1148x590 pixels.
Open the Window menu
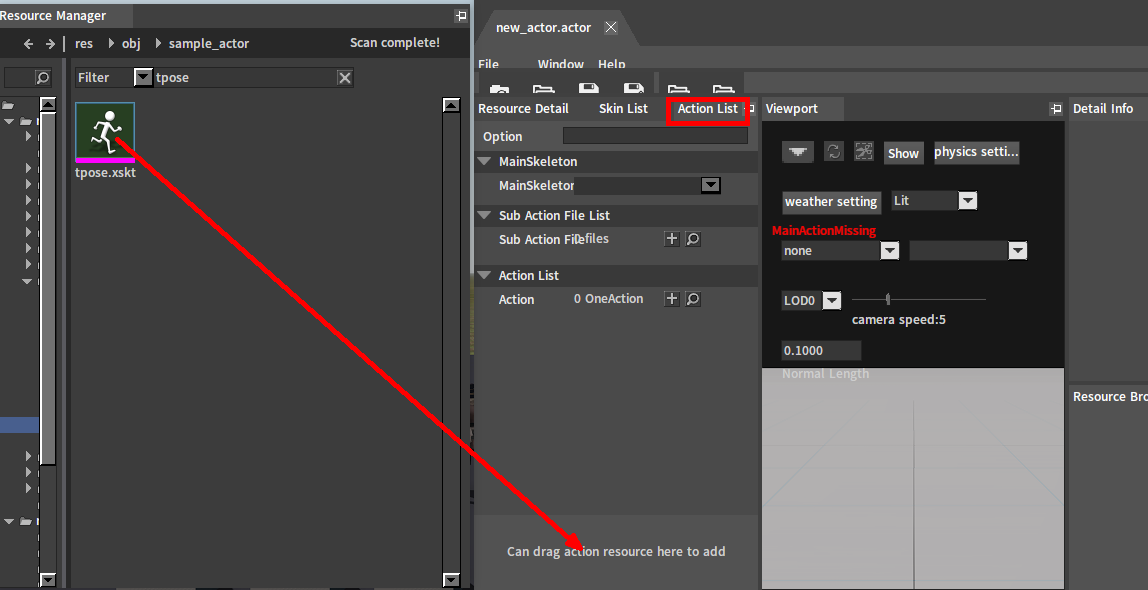(560, 65)
